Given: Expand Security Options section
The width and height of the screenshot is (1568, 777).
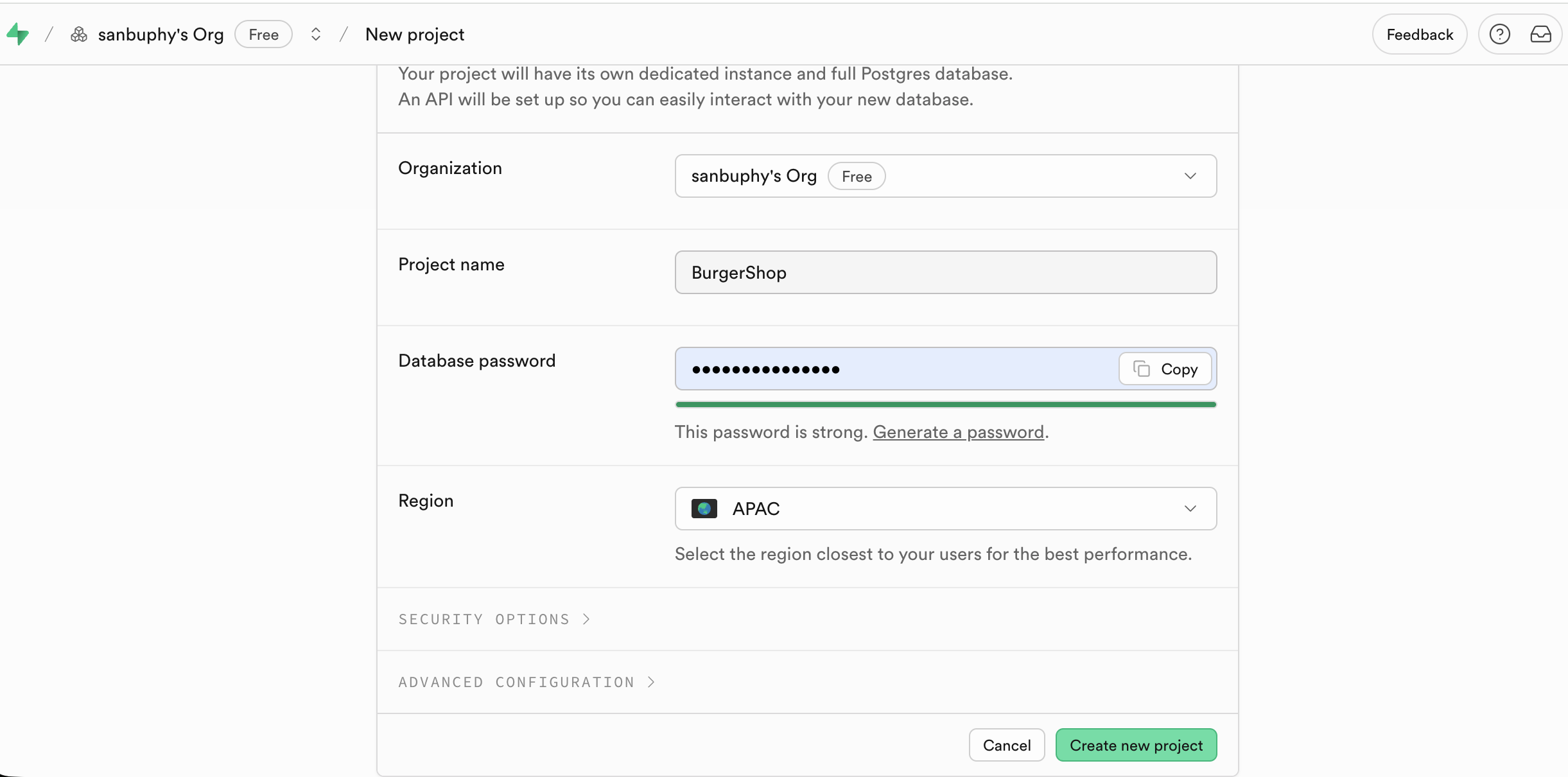Looking at the screenshot, I should pyautogui.click(x=494, y=619).
